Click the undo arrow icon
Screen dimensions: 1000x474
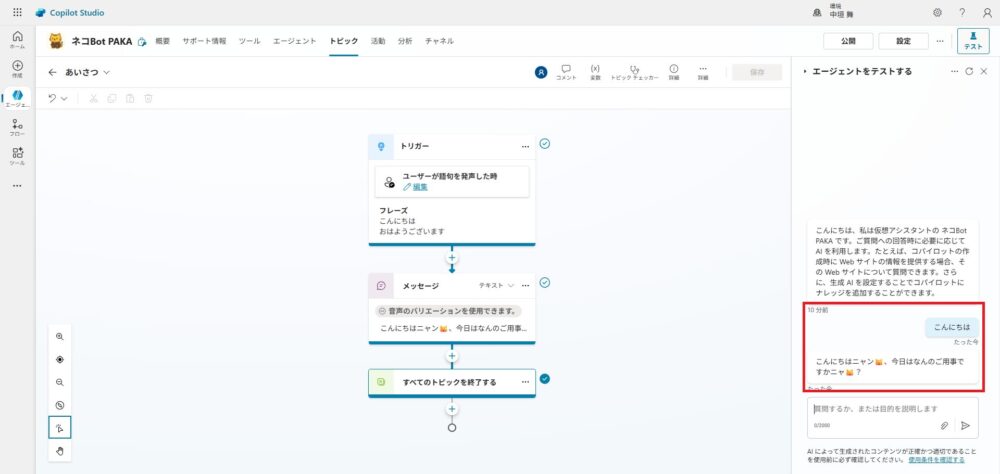coord(52,98)
